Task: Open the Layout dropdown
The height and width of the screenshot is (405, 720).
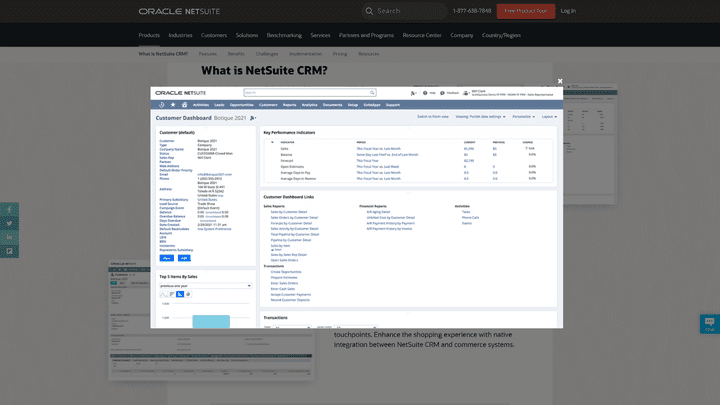Action: (x=549, y=117)
